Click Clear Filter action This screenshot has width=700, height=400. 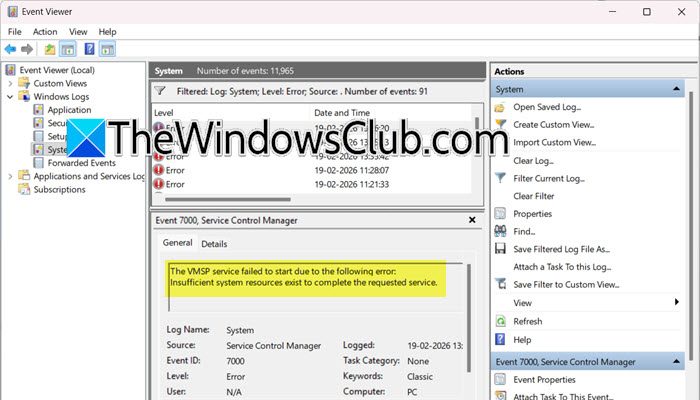coord(533,196)
